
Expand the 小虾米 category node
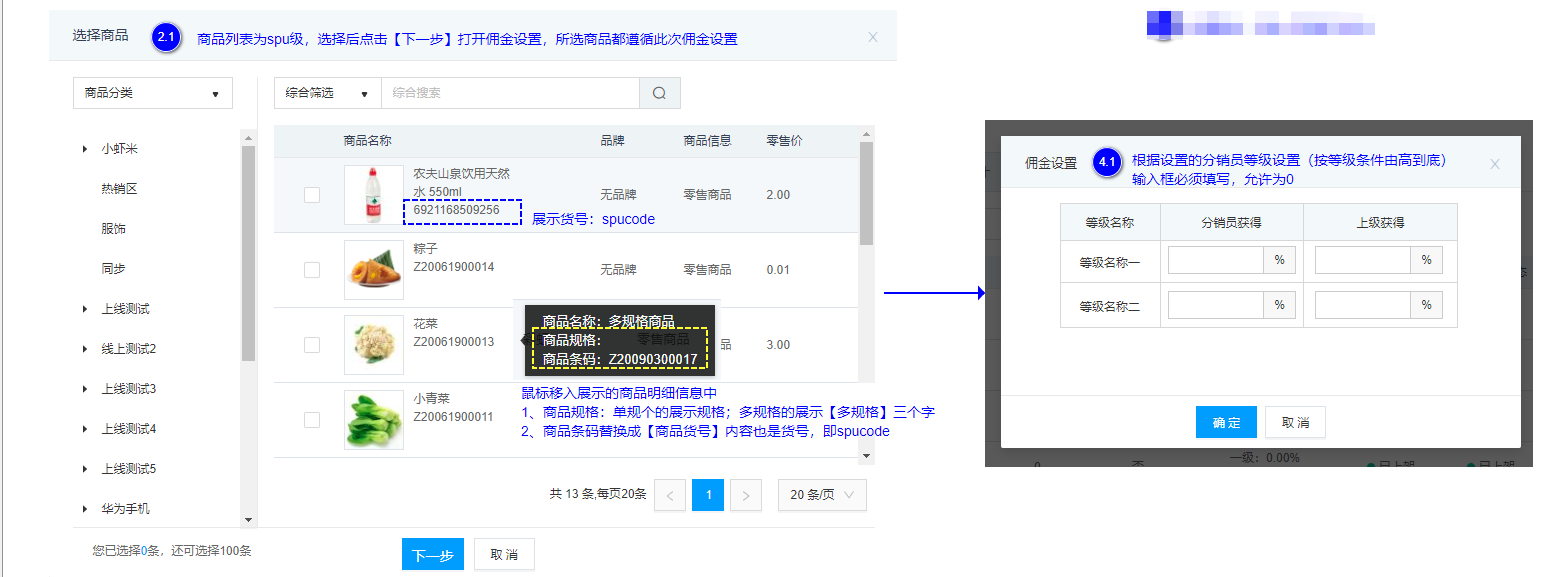tap(85, 149)
